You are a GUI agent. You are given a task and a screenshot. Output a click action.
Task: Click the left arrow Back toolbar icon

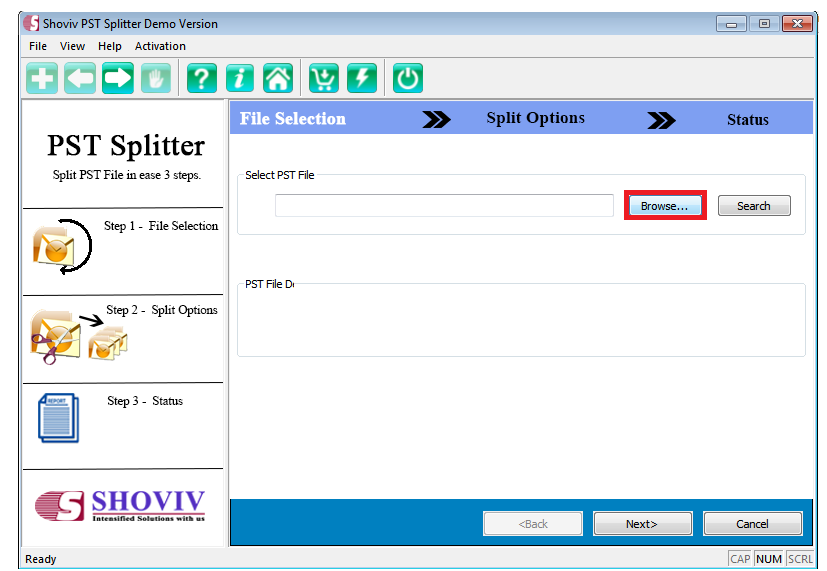pos(80,79)
